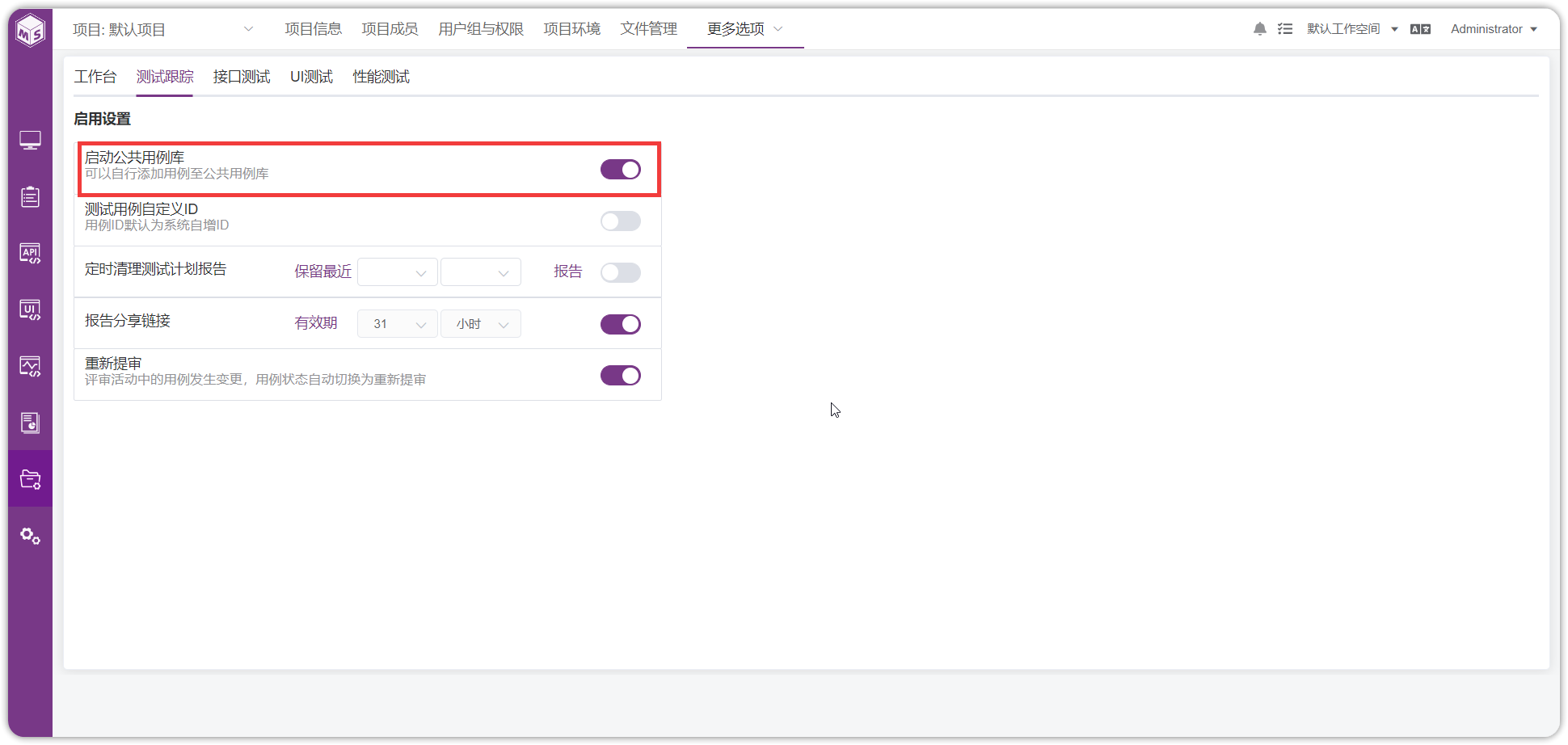The image size is (1568, 745).
Task: Open 有效期 value dropdown showing 31
Action: 398,324
